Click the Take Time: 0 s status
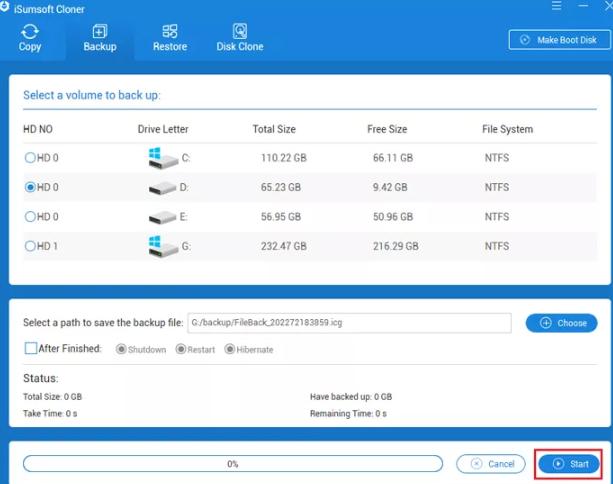The image size is (613, 484). [x=50, y=414]
